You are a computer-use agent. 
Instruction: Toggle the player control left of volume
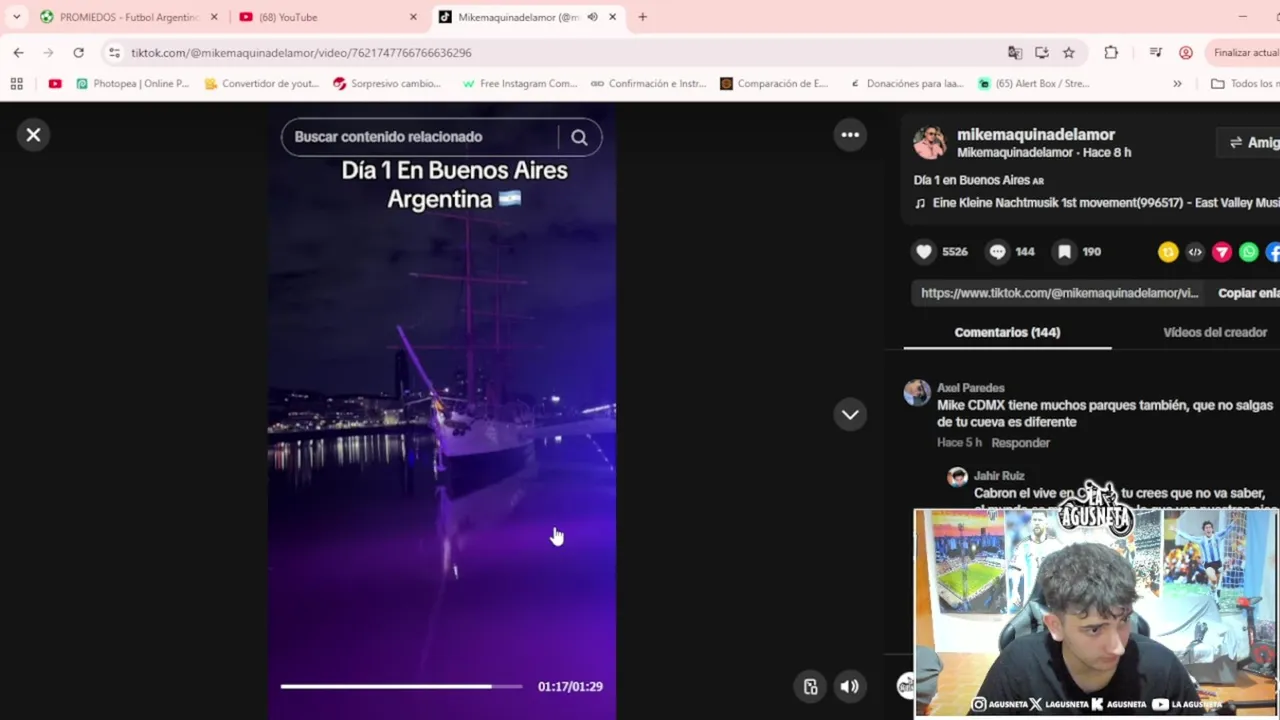[x=811, y=686]
